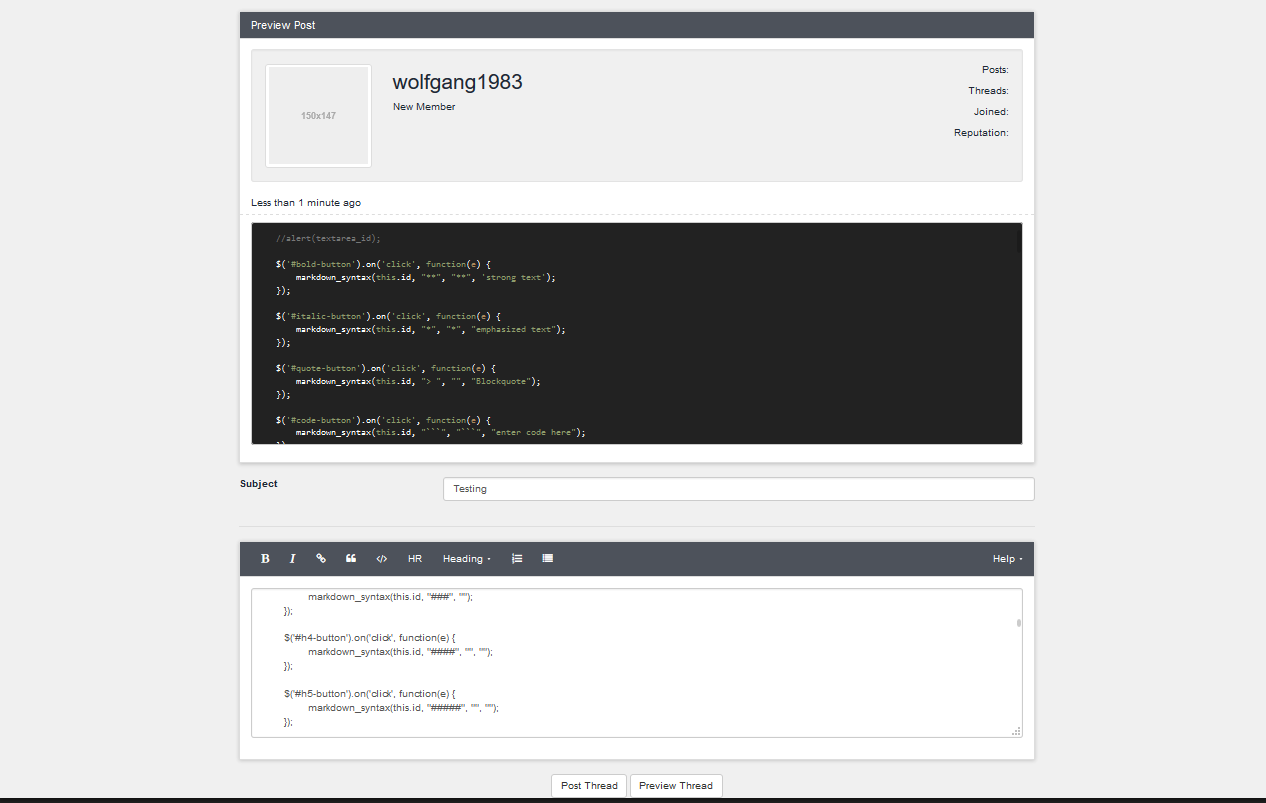Open wolfgang1983 user profile
The width and height of the screenshot is (1266, 803).
tap(457, 82)
